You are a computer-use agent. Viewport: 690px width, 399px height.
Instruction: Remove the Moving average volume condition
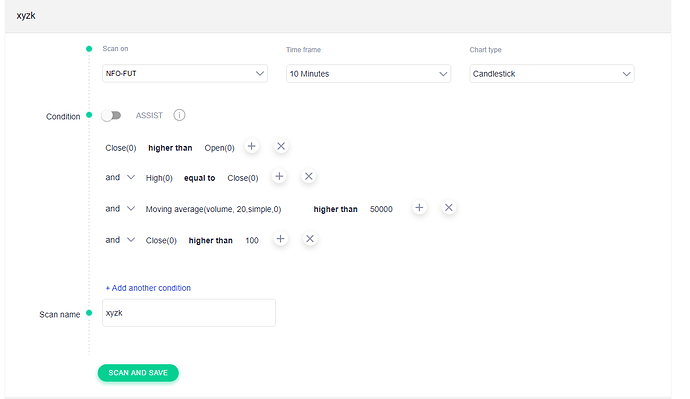[x=448, y=208]
